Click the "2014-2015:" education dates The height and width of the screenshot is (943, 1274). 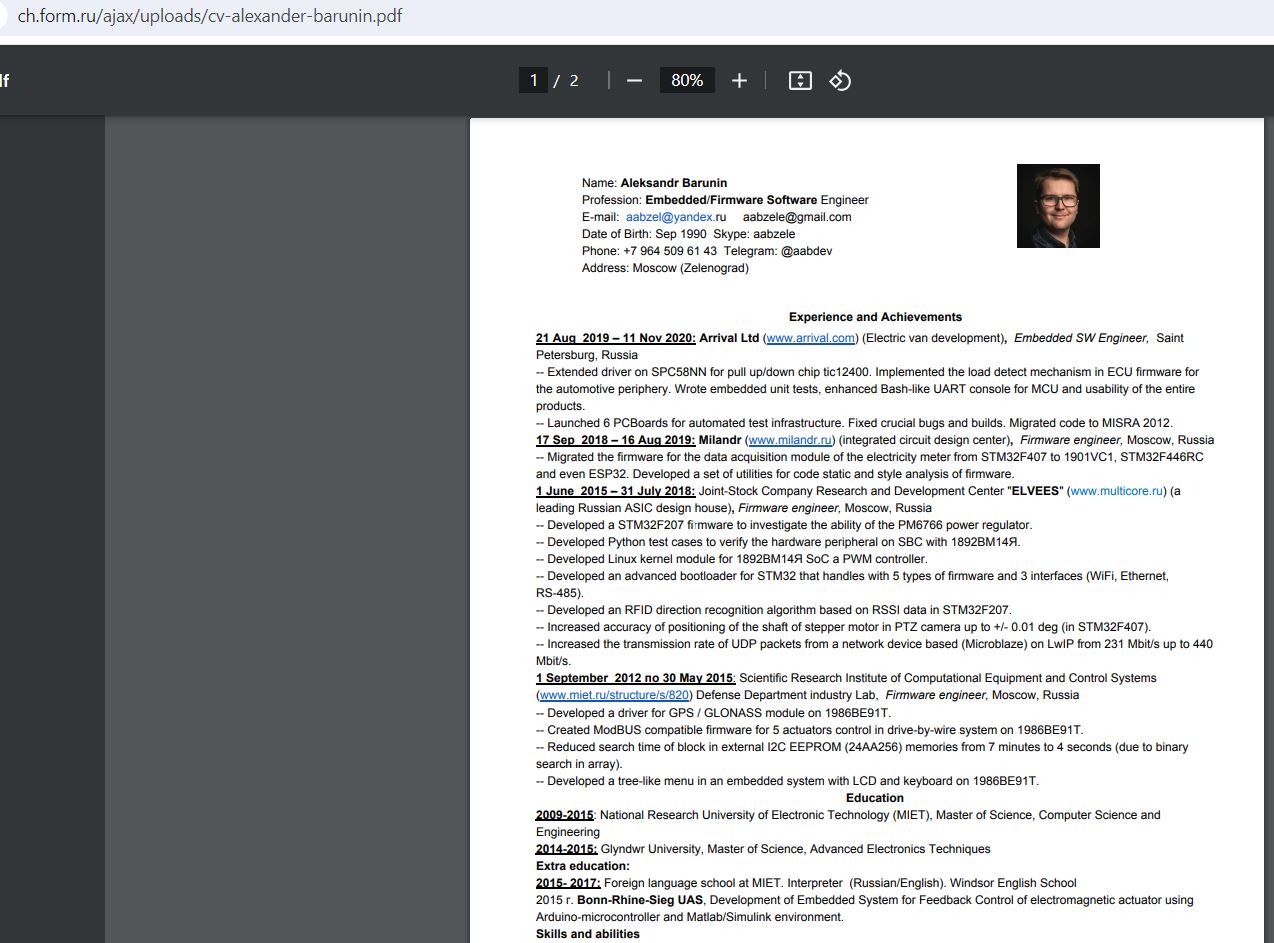tap(566, 849)
